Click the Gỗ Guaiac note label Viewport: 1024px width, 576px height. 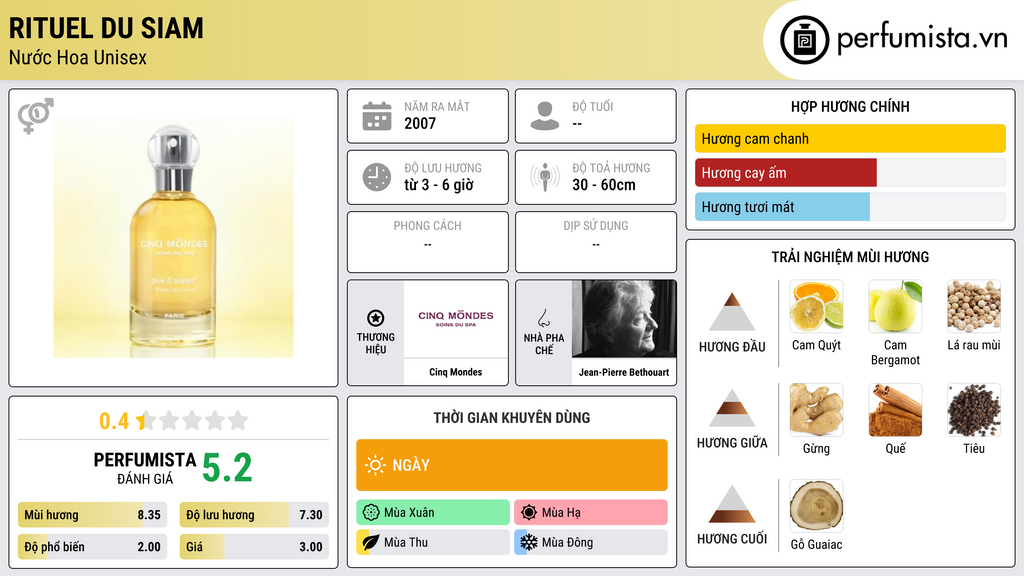tap(816, 544)
